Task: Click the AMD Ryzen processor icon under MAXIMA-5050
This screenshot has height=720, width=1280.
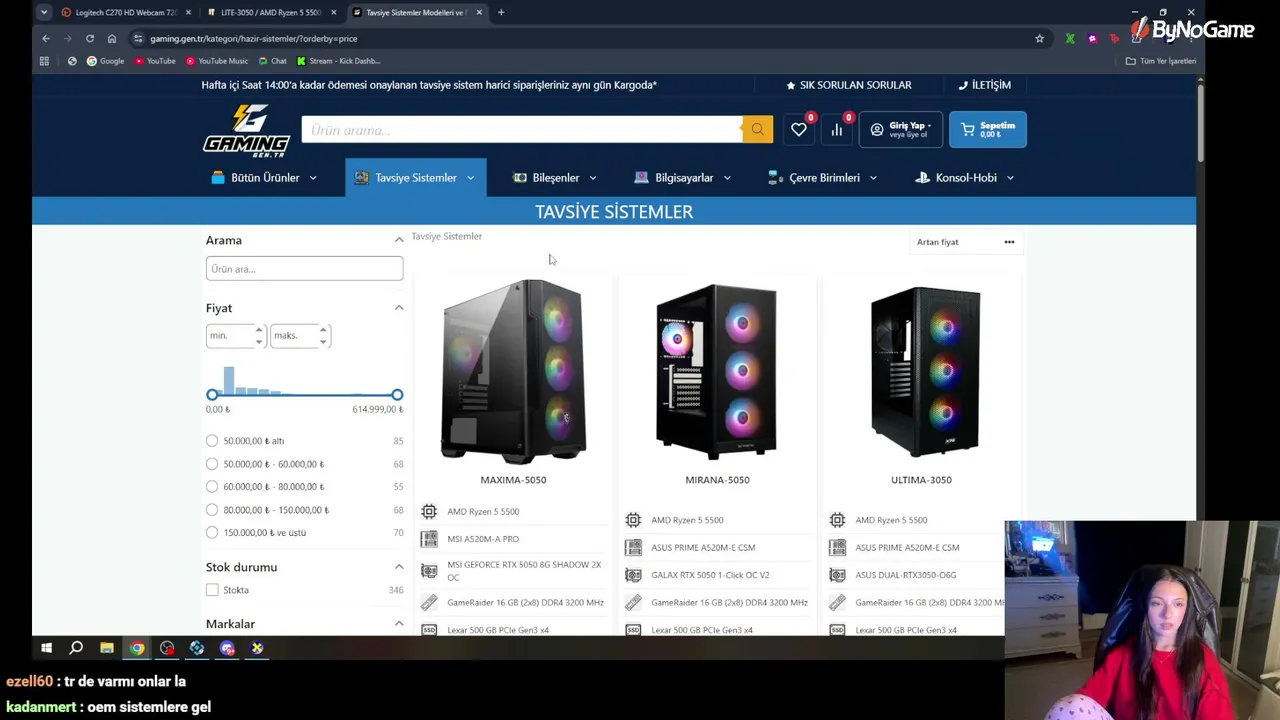Action: point(429,511)
